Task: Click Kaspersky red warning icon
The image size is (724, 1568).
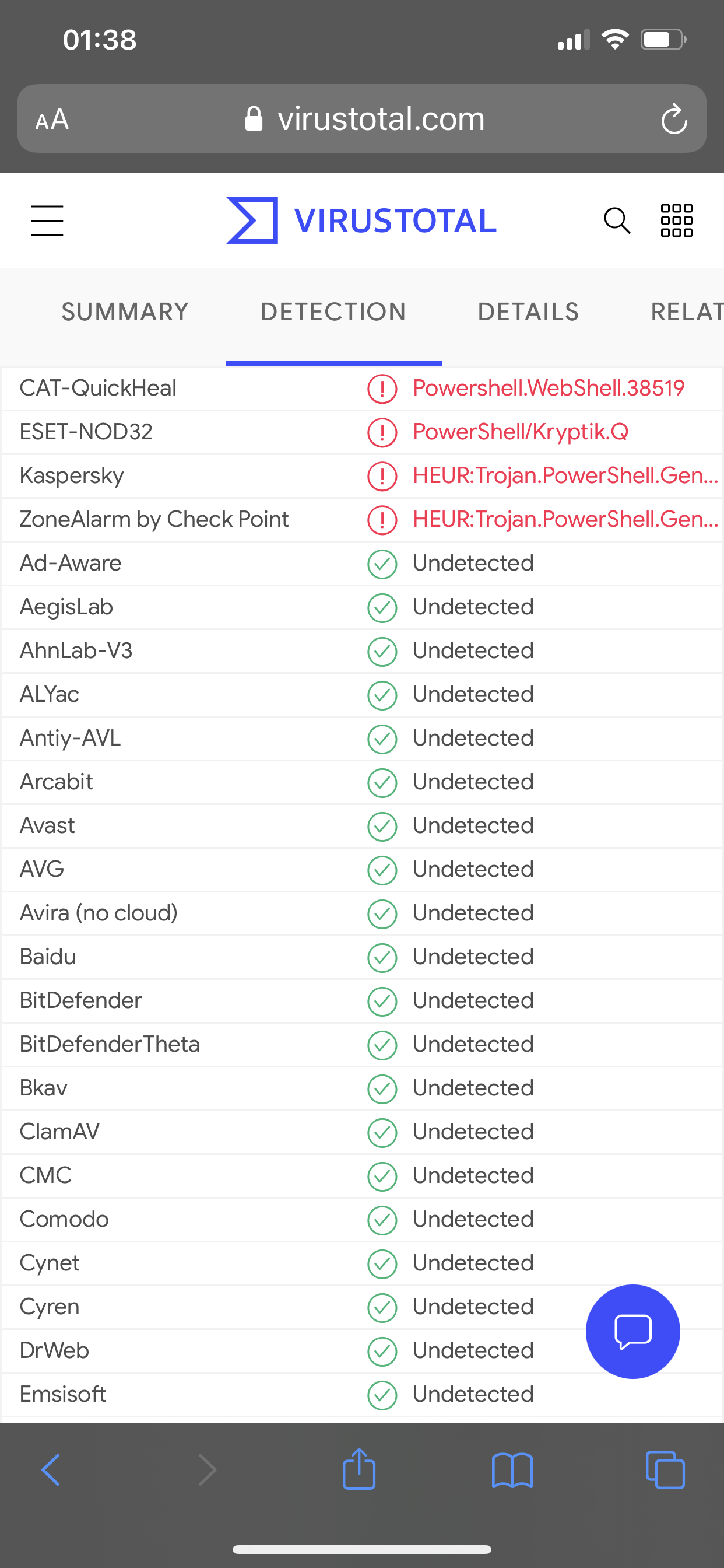Action: 382,476
